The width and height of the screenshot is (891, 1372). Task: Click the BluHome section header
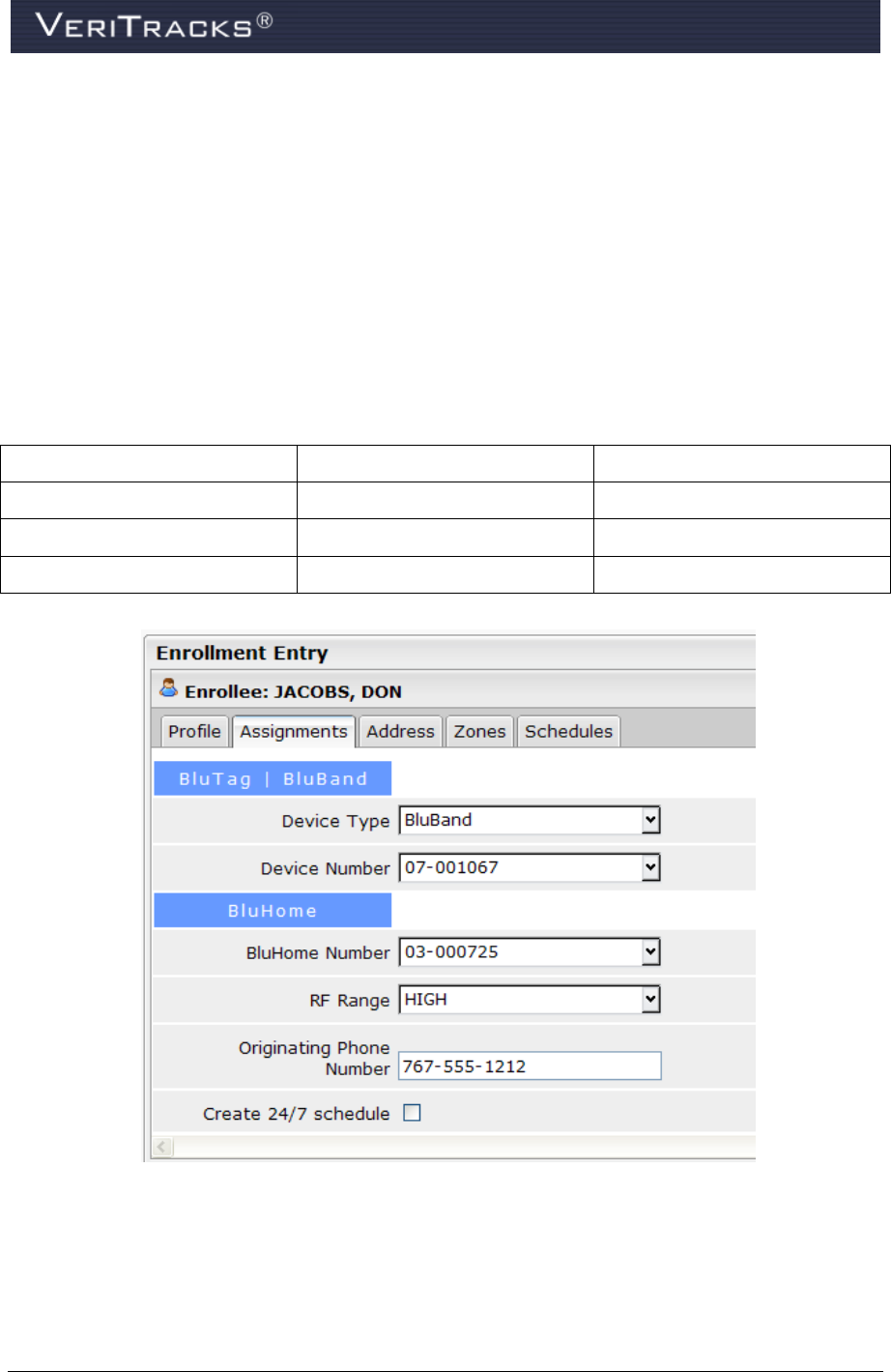273,911
